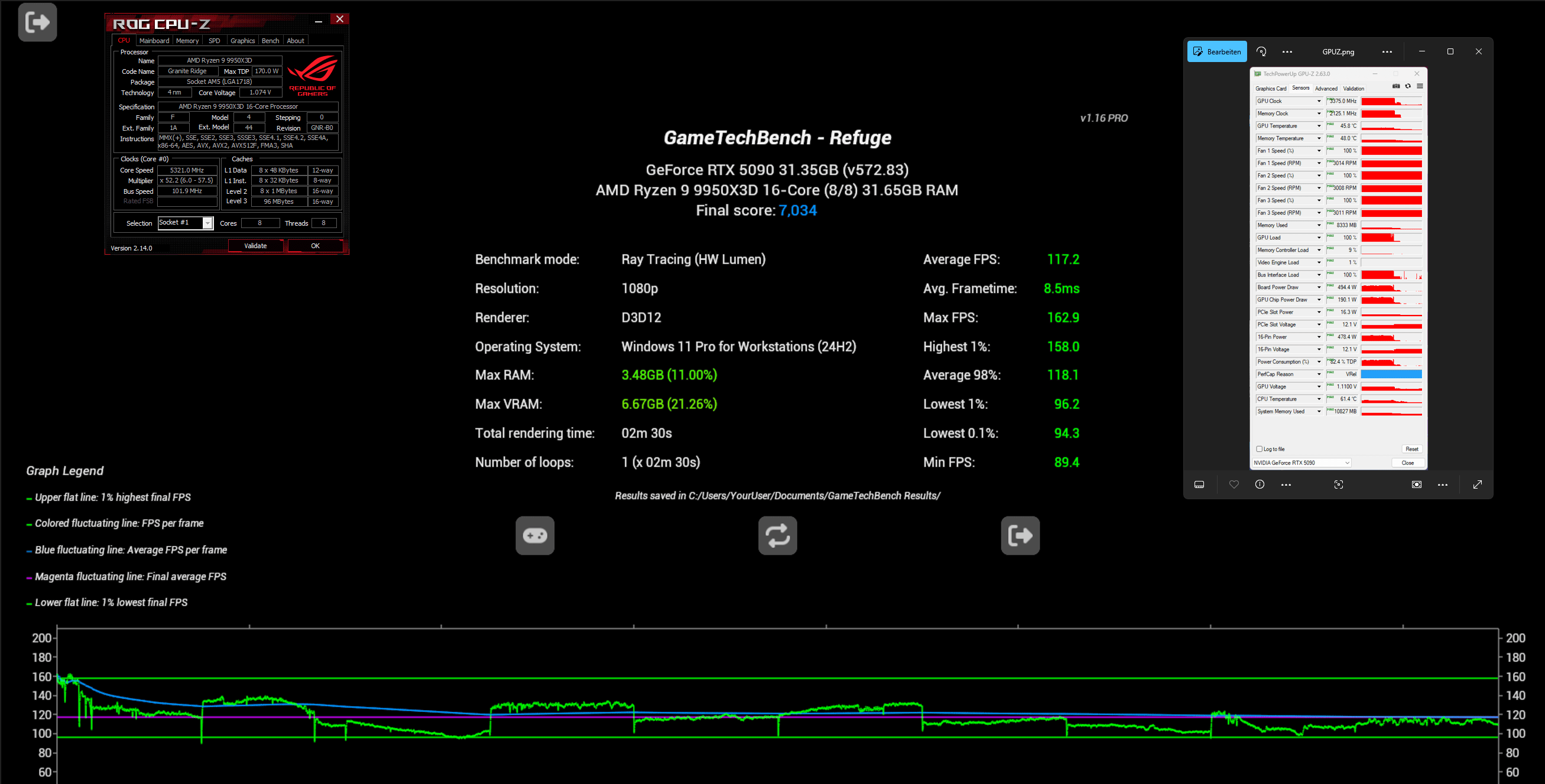Tick the Log to file checkbox
The width and height of the screenshot is (1545, 784).
(1259, 449)
